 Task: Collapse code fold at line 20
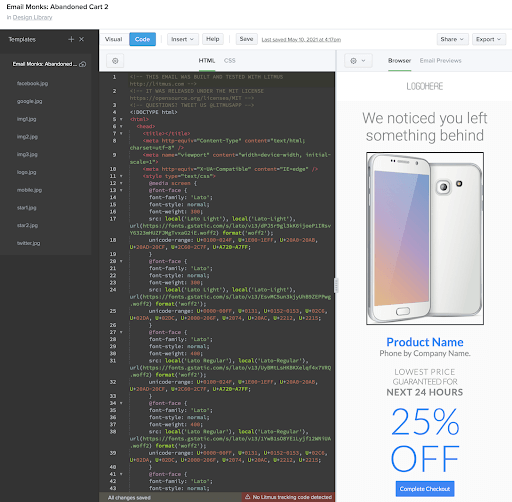[121, 261]
